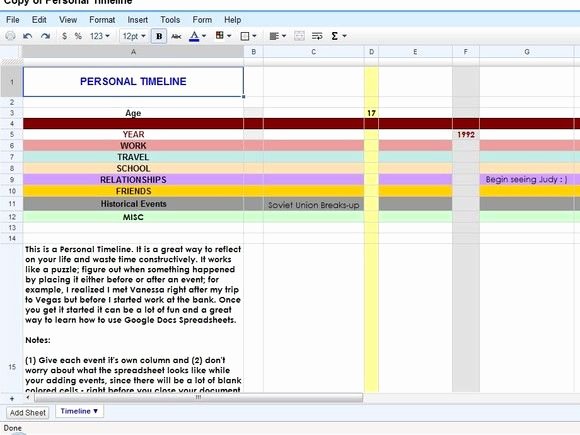Open the Form menu

(x=202, y=20)
